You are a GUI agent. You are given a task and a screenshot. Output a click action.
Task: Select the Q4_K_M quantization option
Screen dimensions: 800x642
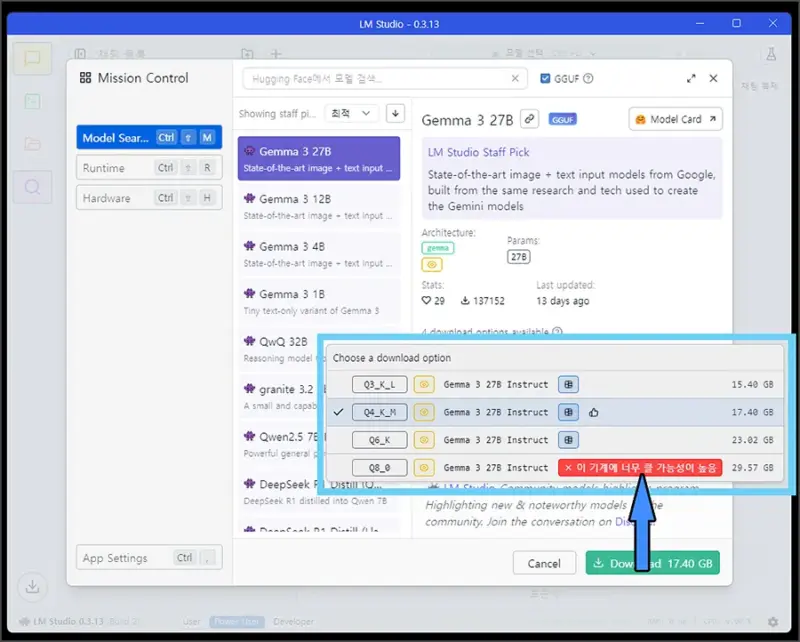click(x=380, y=412)
